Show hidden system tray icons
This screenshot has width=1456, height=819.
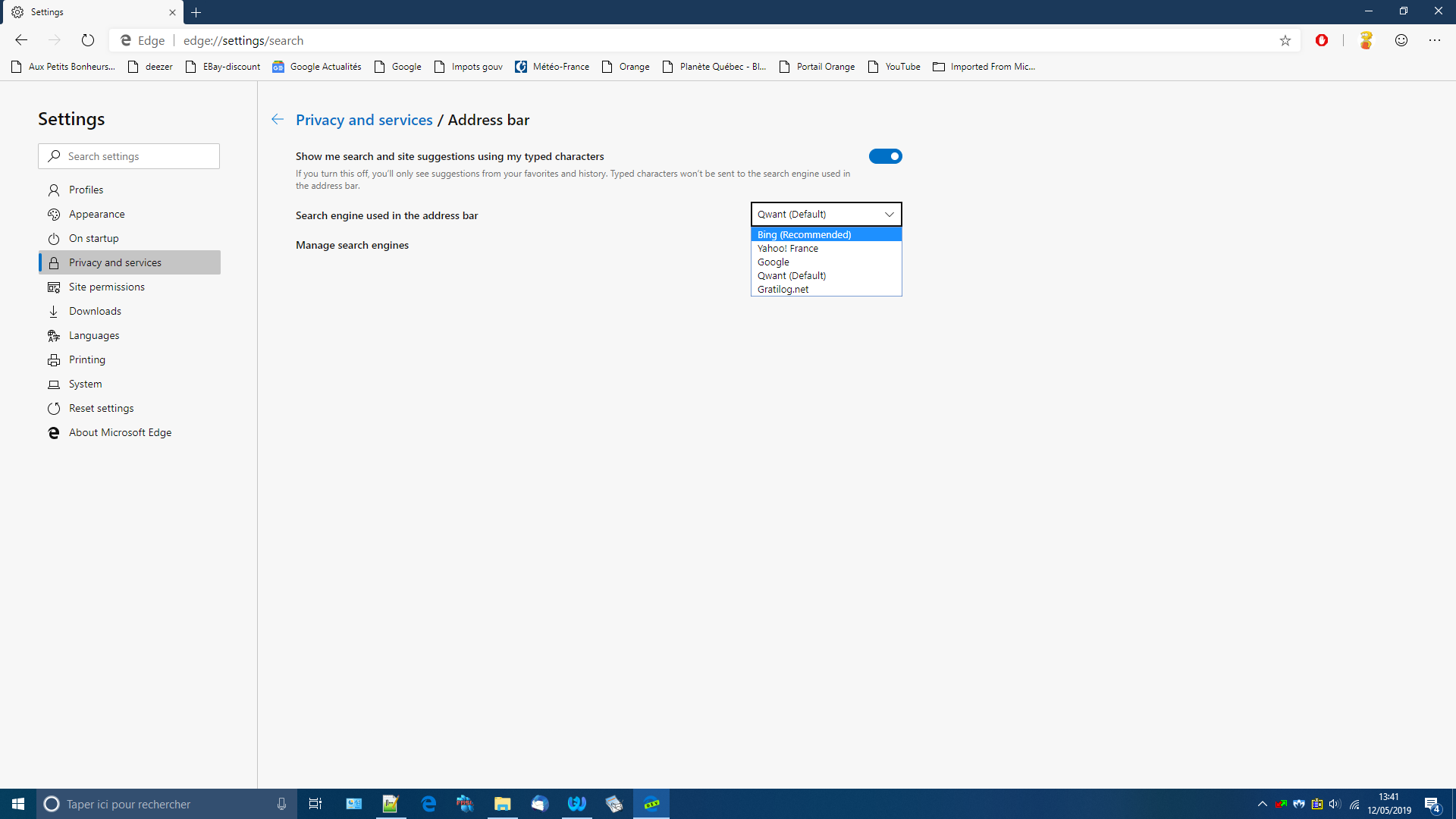[1263, 804]
